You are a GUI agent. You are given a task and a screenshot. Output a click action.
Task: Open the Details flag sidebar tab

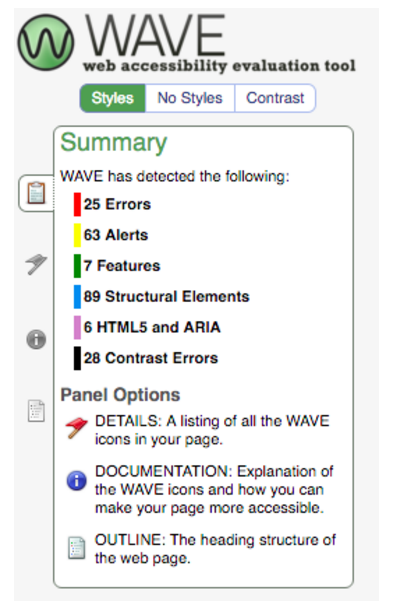(x=36, y=264)
